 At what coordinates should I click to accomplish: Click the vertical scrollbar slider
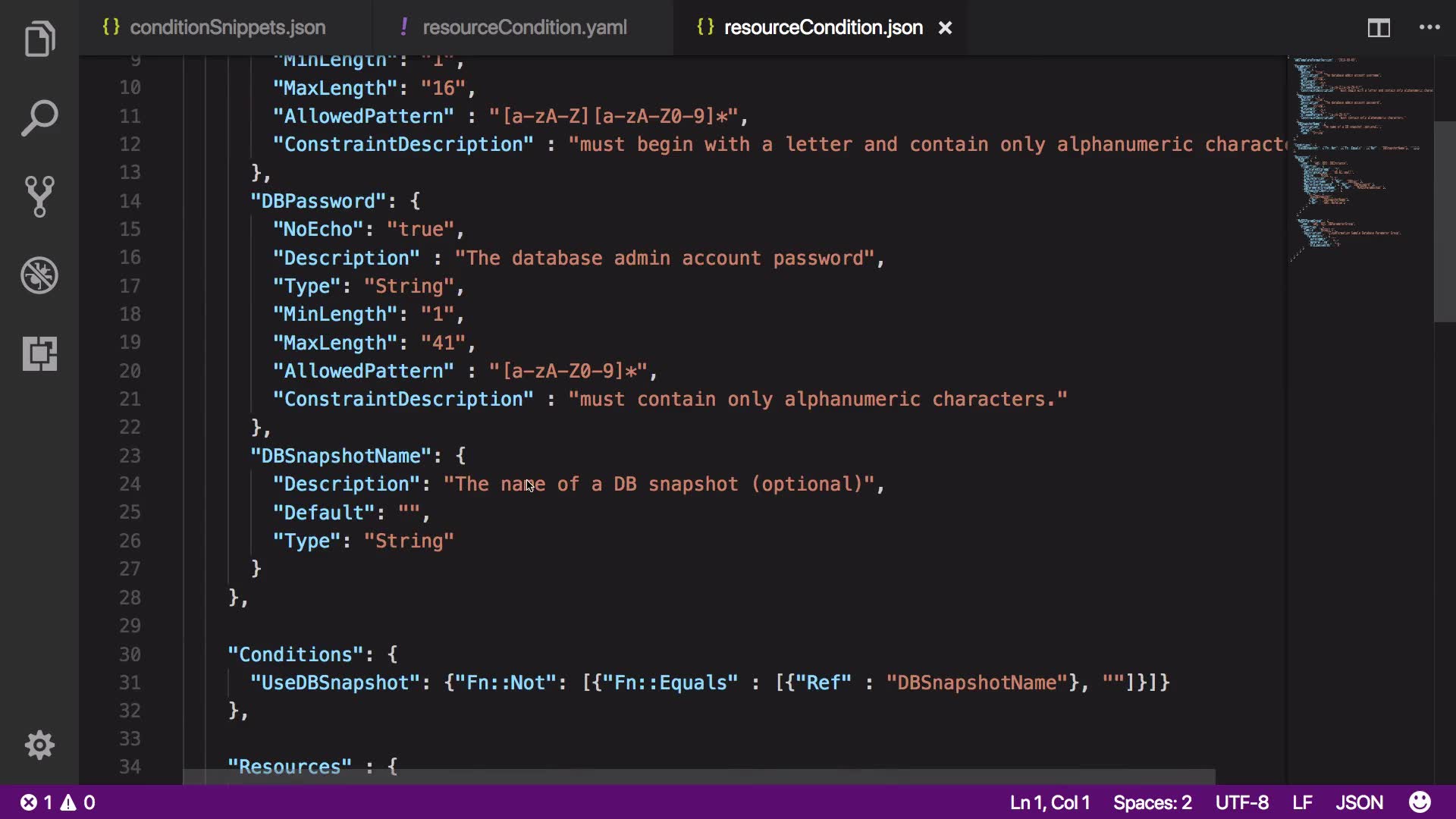tap(1444, 220)
